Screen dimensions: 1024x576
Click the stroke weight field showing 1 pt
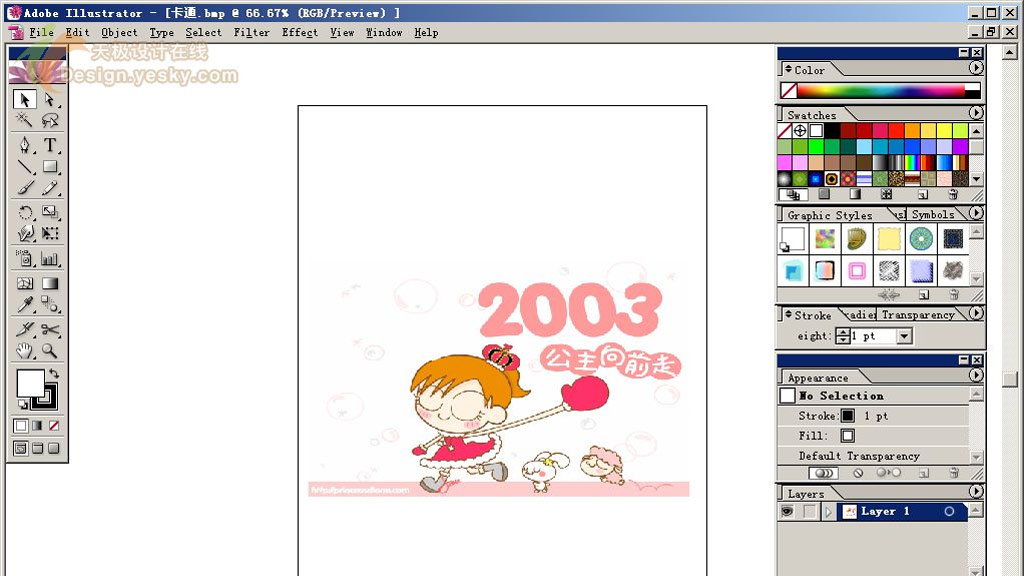tap(874, 336)
